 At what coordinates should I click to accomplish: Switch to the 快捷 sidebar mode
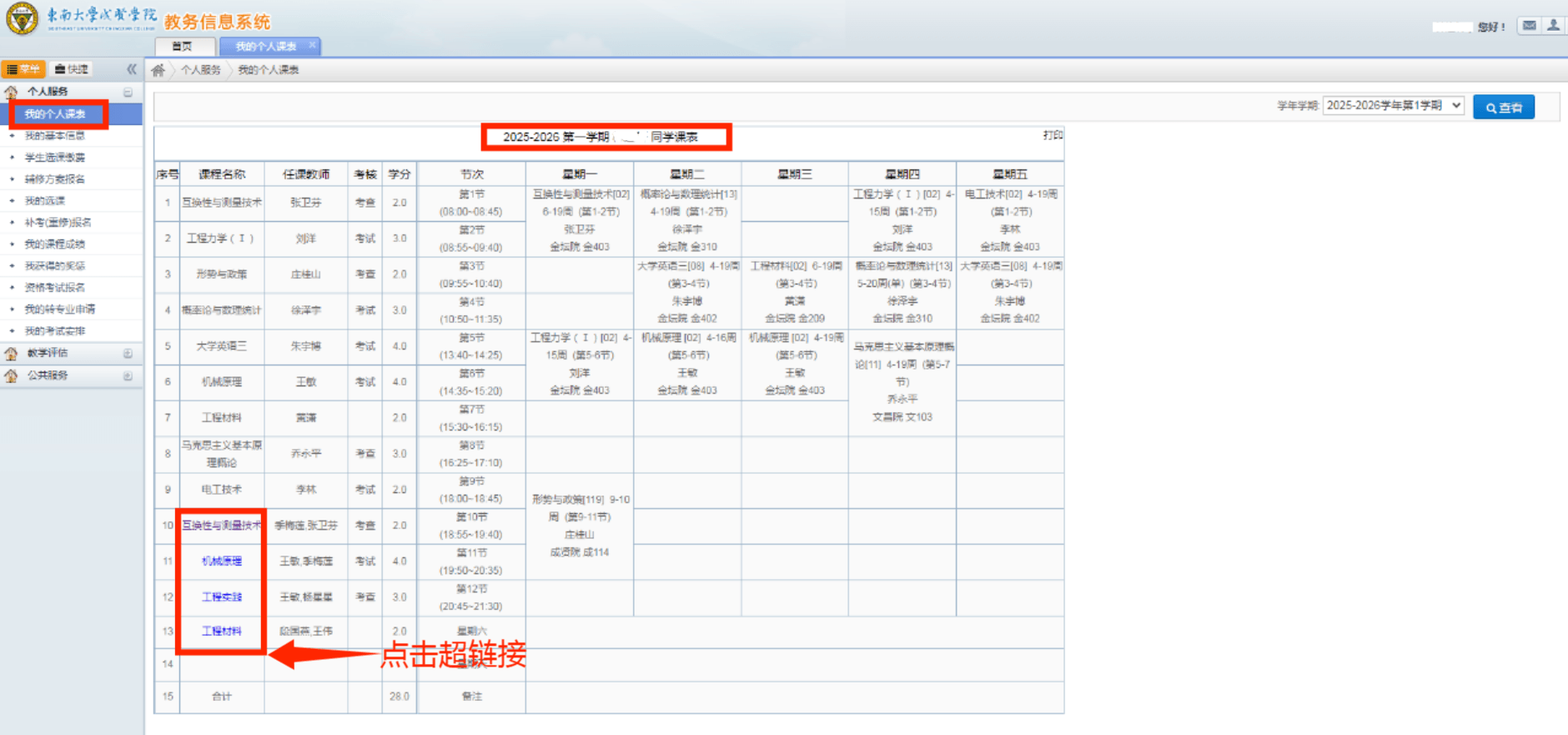coord(72,69)
